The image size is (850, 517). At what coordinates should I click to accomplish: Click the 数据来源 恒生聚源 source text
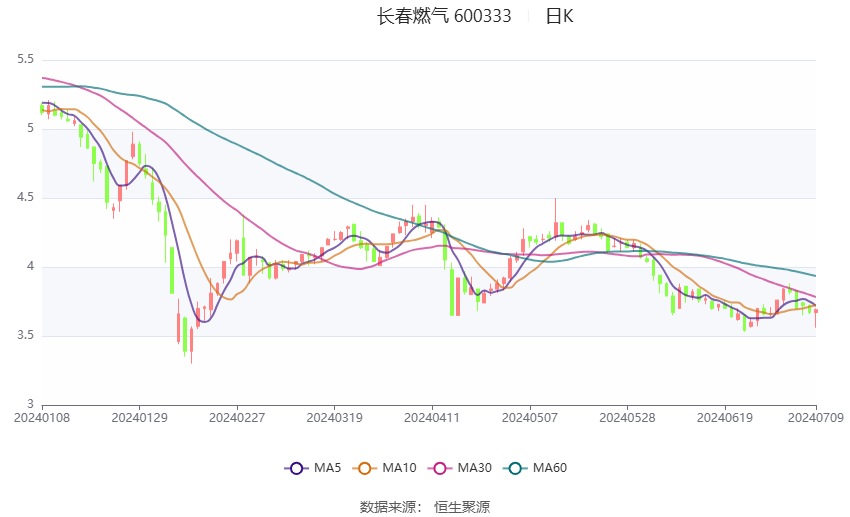click(424, 507)
